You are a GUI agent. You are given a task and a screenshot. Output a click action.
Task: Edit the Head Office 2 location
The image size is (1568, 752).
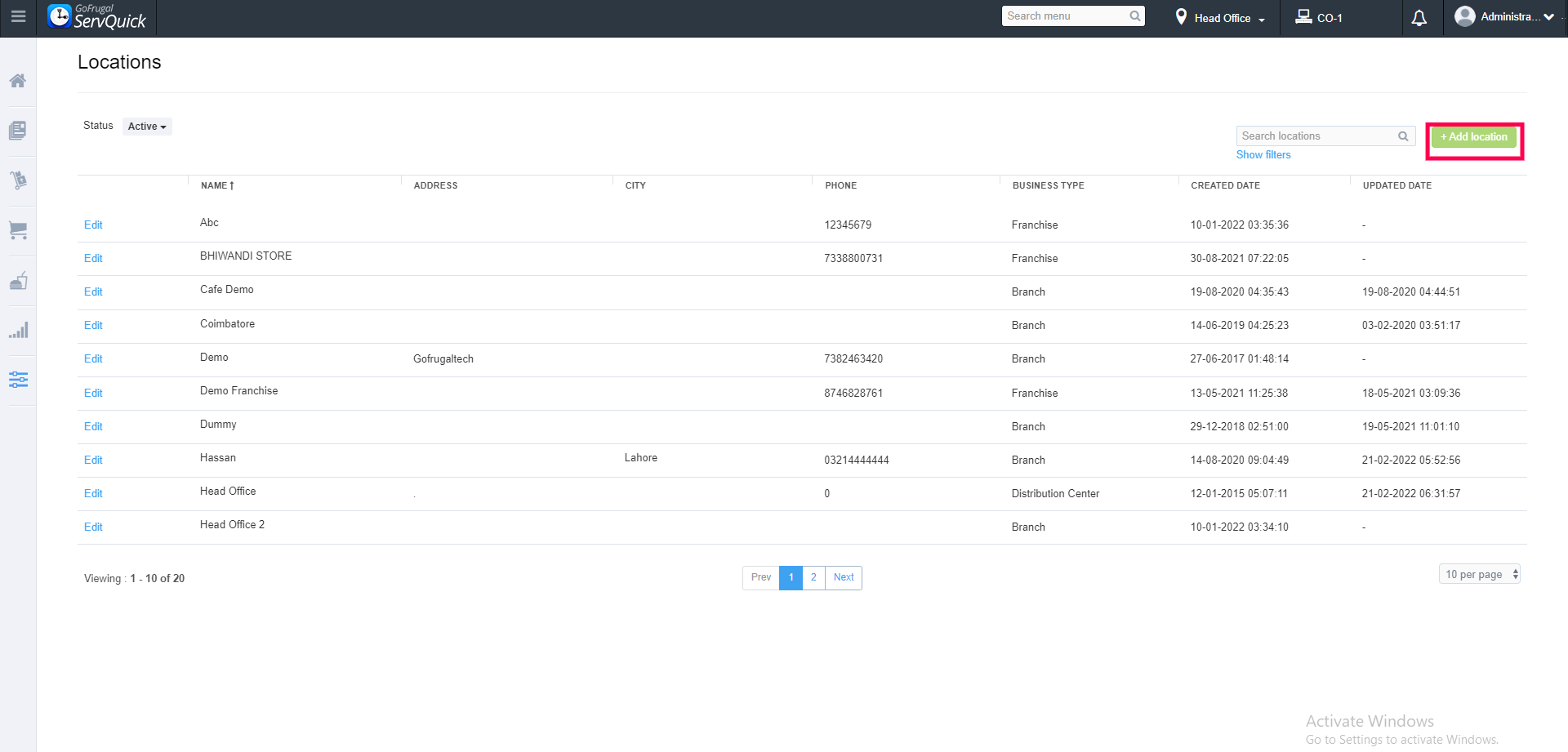coord(93,527)
